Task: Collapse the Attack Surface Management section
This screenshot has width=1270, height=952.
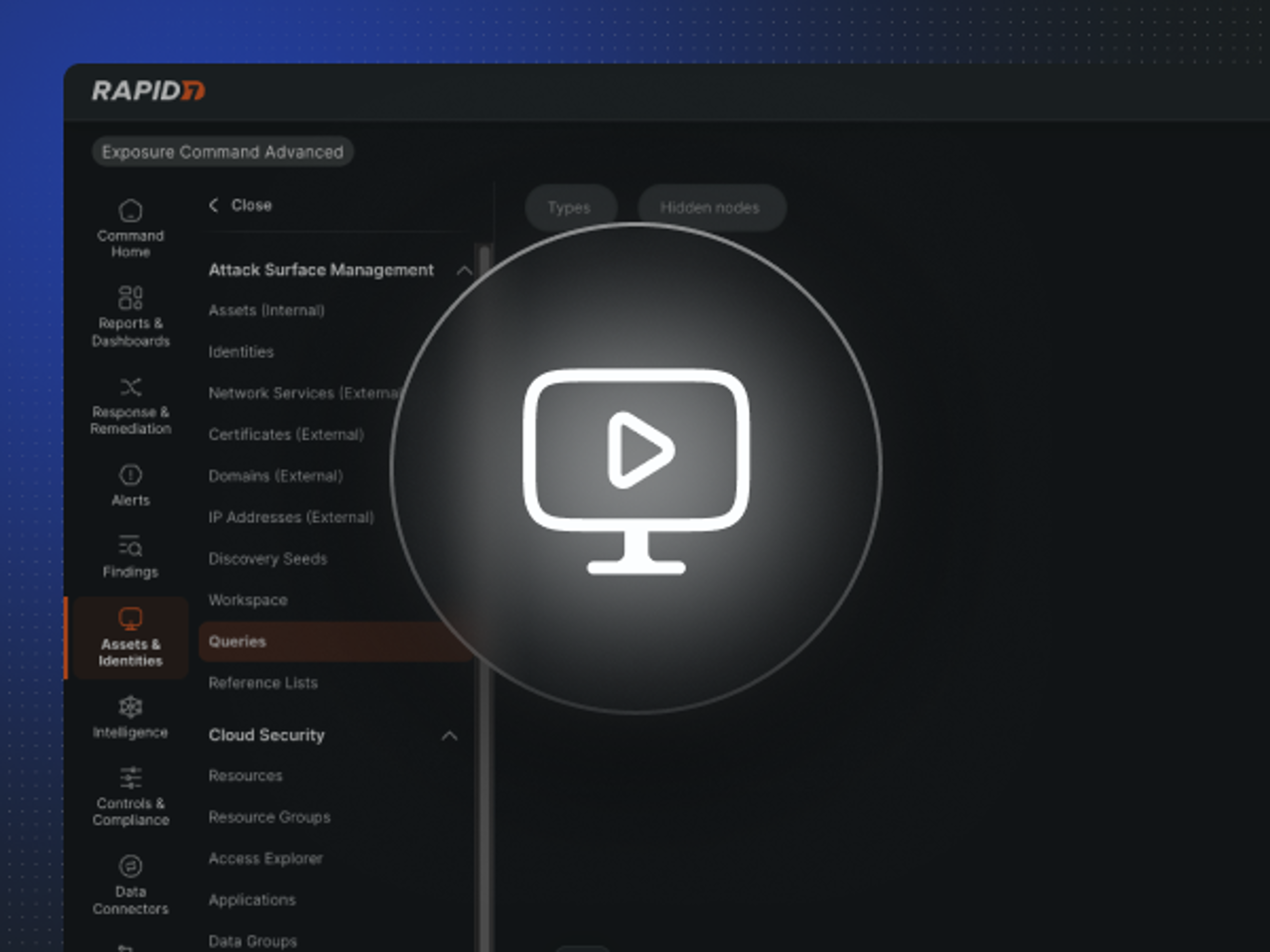Action: [464, 270]
